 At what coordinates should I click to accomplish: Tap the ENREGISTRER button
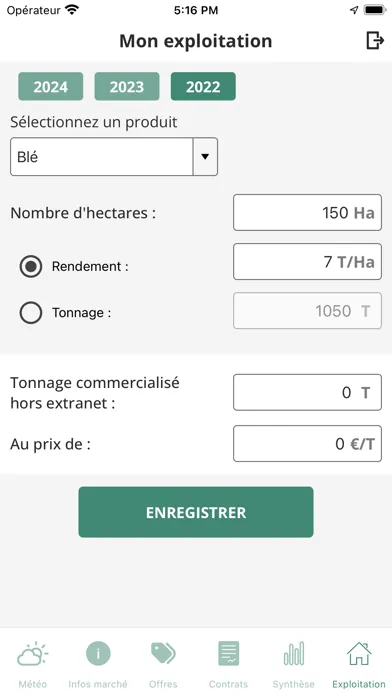196,512
